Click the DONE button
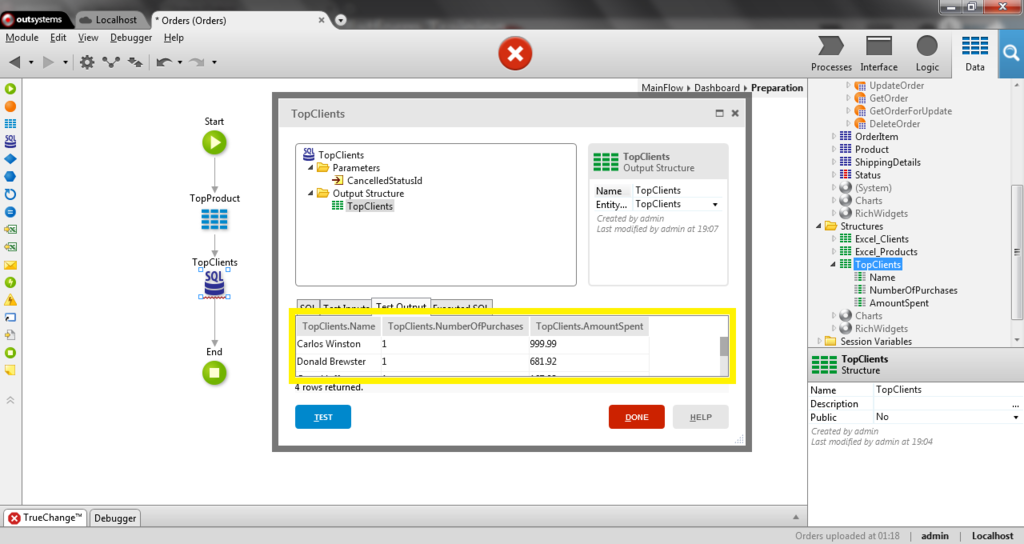Screen dimensions: 1024x544 [636, 417]
